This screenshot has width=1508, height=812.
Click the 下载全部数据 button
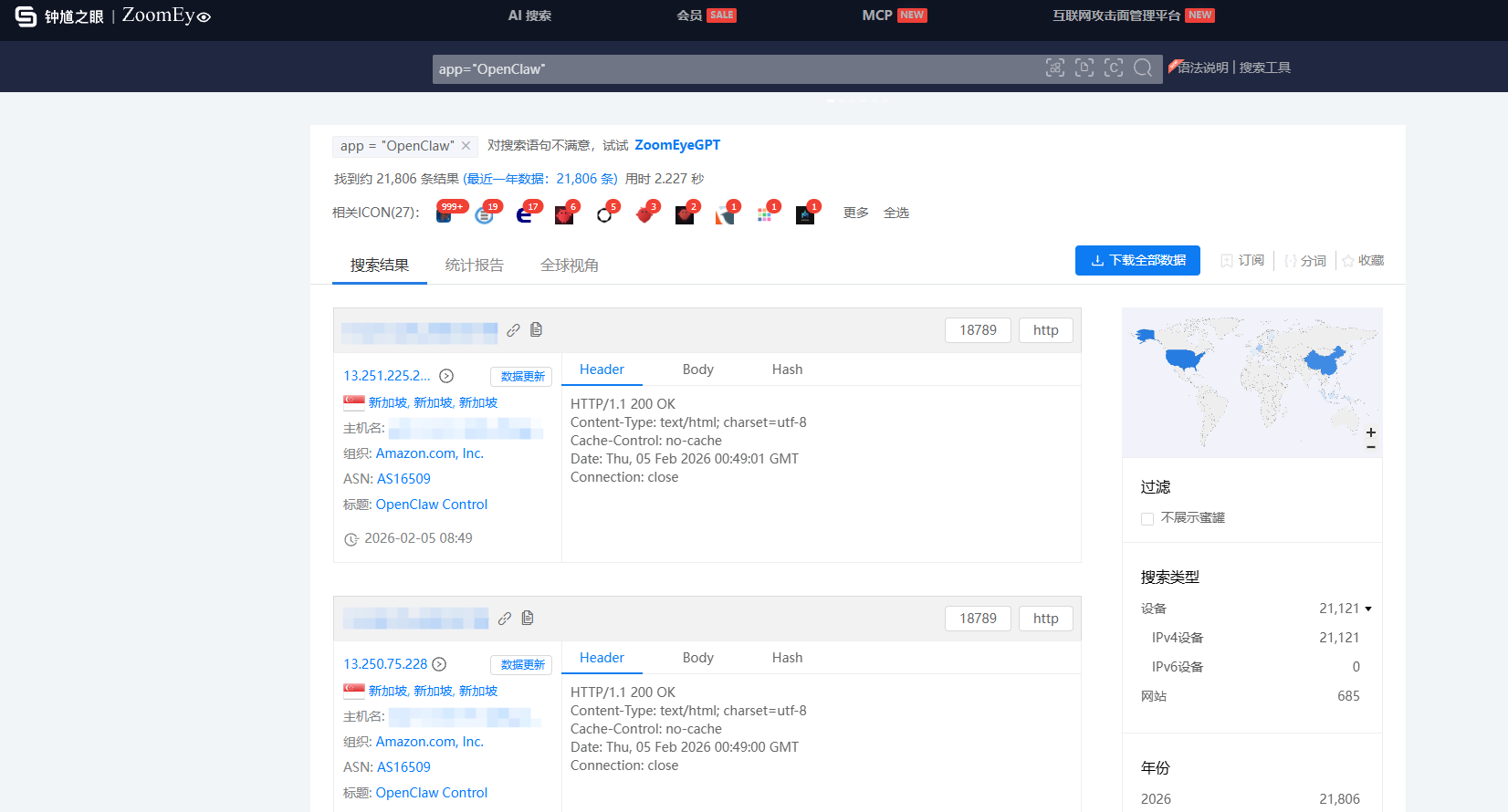[x=1137, y=260]
